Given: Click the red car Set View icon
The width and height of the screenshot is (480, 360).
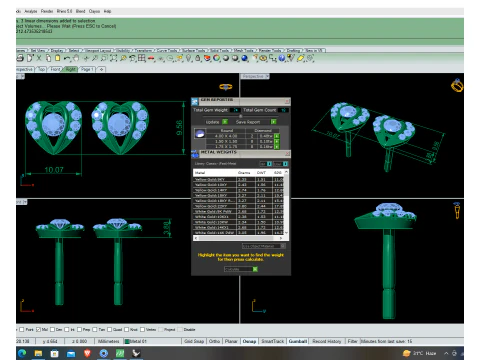Looking at the screenshot, I should [x=151, y=58].
